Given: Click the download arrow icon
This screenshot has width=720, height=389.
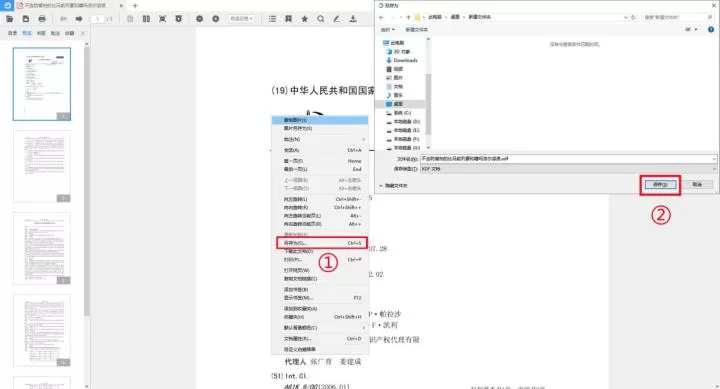Looking at the screenshot, I should click(x=353, y=19).
